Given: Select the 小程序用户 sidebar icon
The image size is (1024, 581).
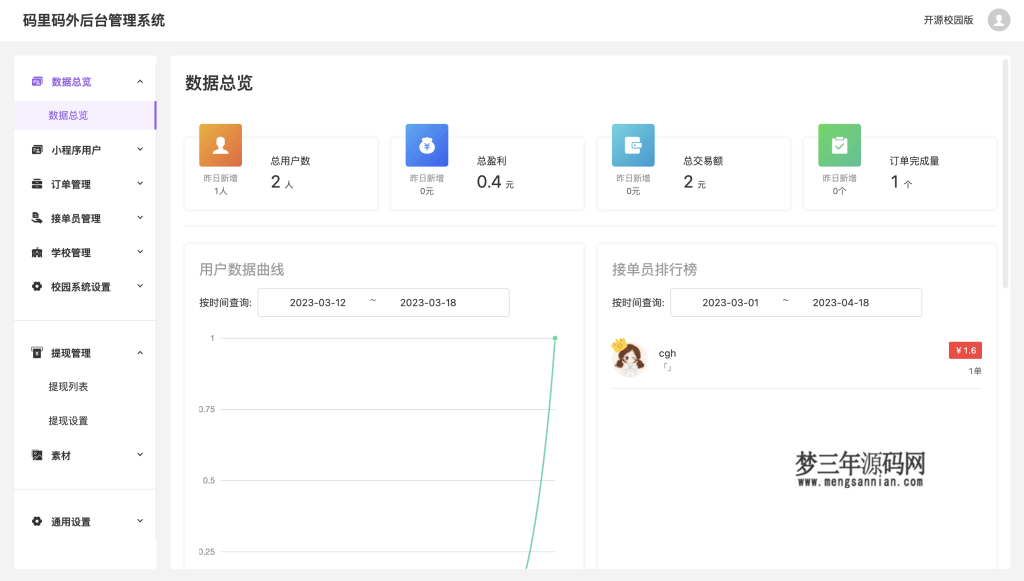Looking at the screenshot, I should [x=38, y=149].
